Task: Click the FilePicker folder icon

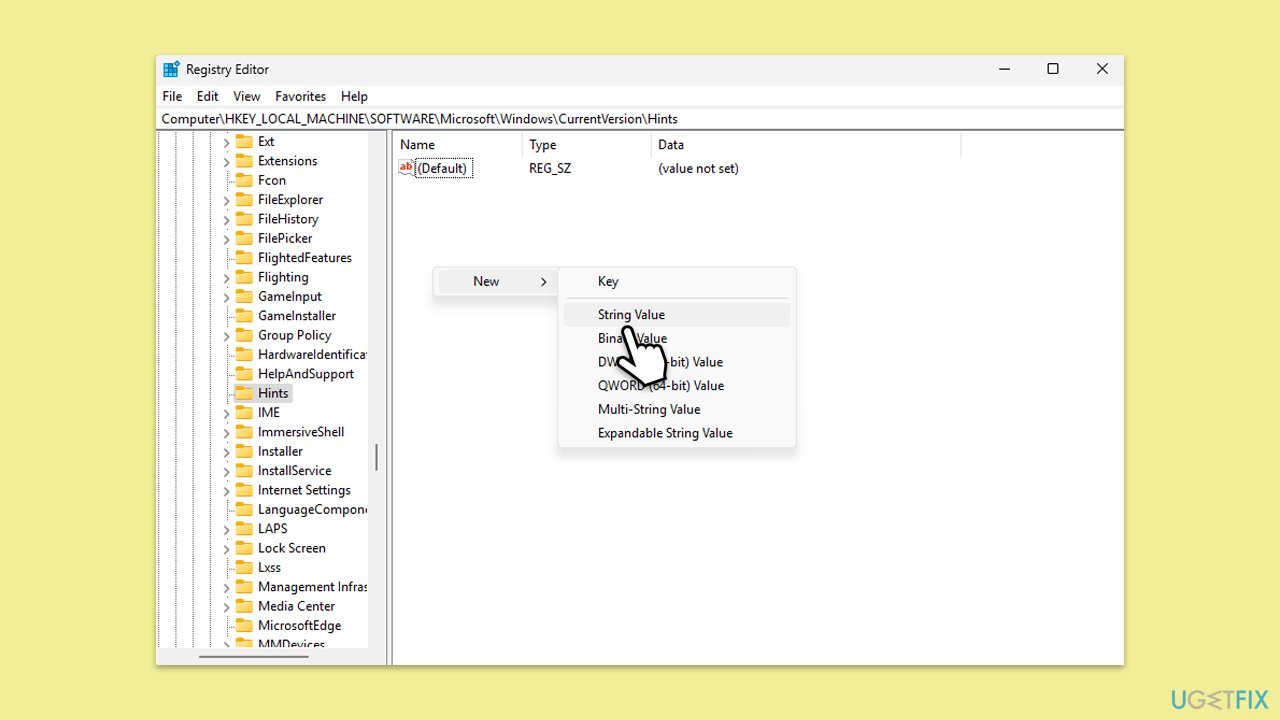Action: (244, 238)
